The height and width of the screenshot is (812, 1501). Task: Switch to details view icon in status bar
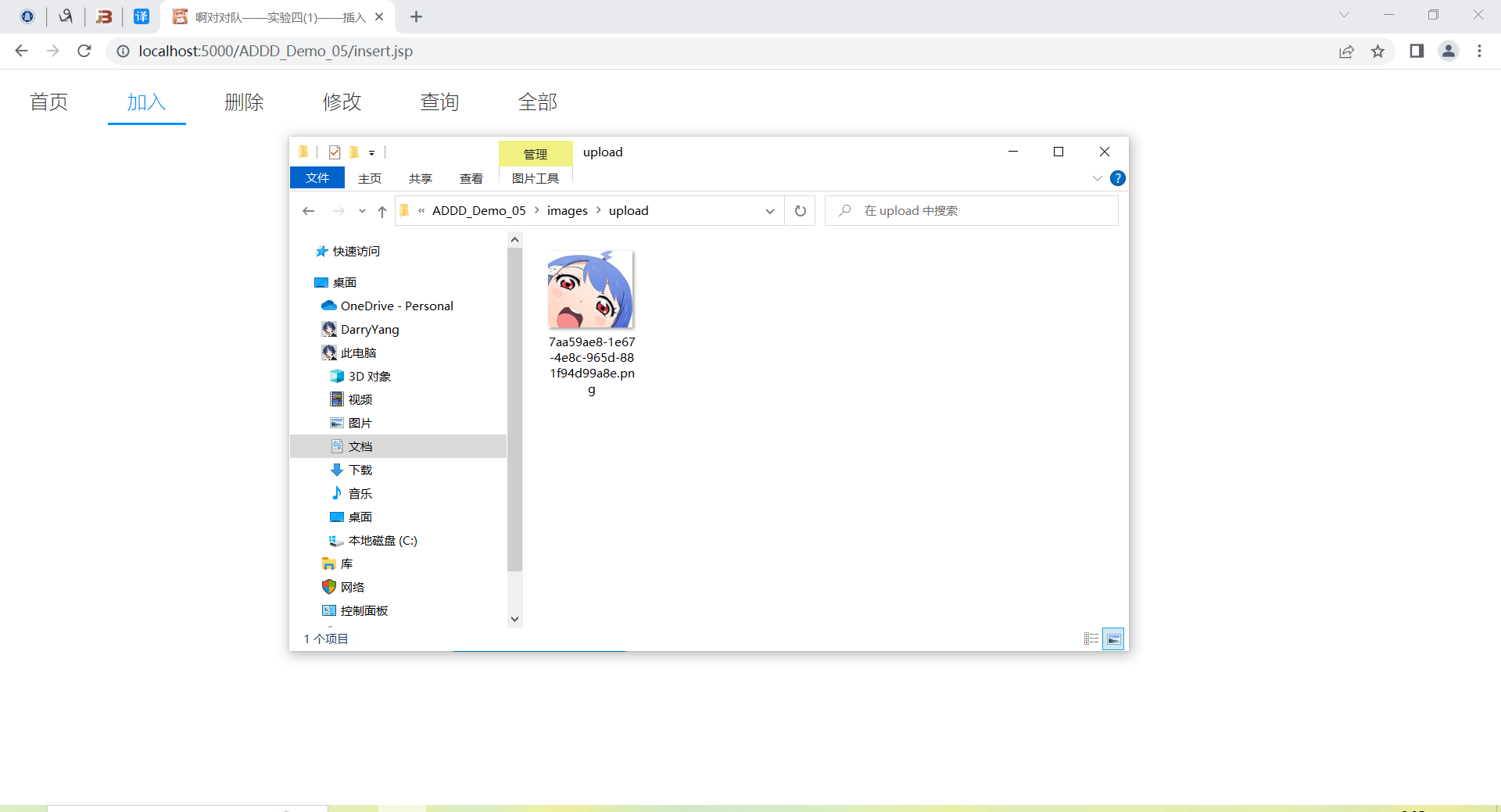click(1091, 639)
